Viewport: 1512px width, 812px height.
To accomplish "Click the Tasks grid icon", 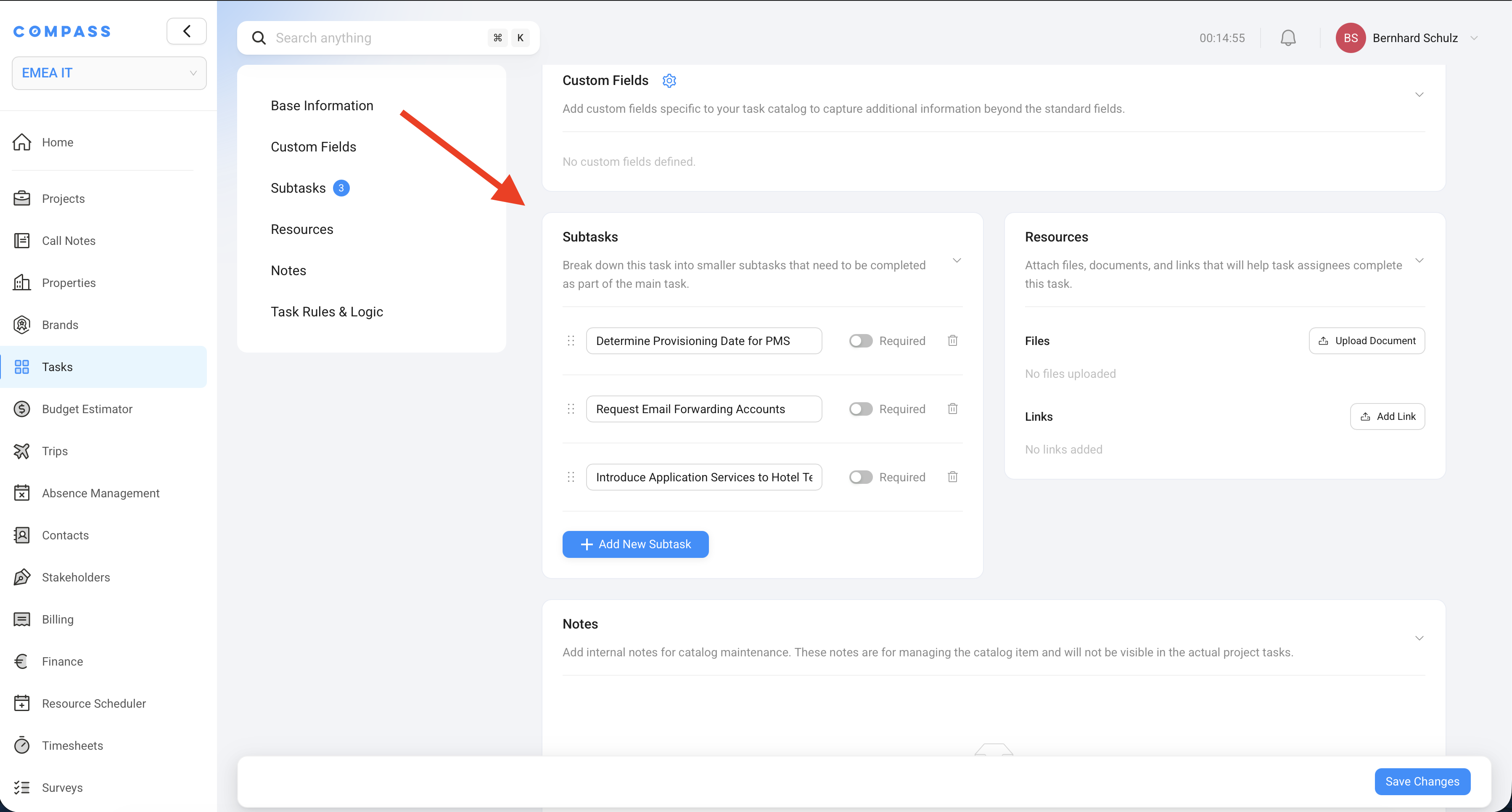I will click(x=22, y=367).
